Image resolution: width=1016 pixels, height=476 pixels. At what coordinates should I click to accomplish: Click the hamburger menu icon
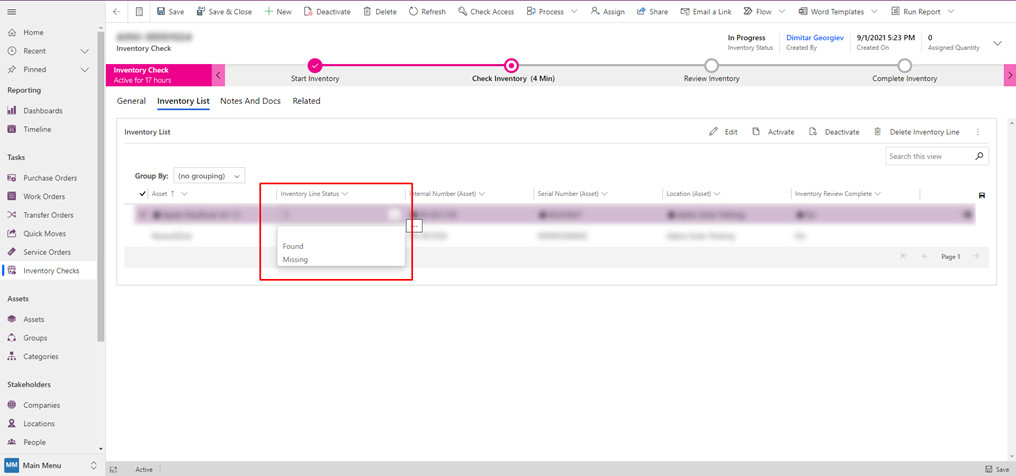pos(12,12)
